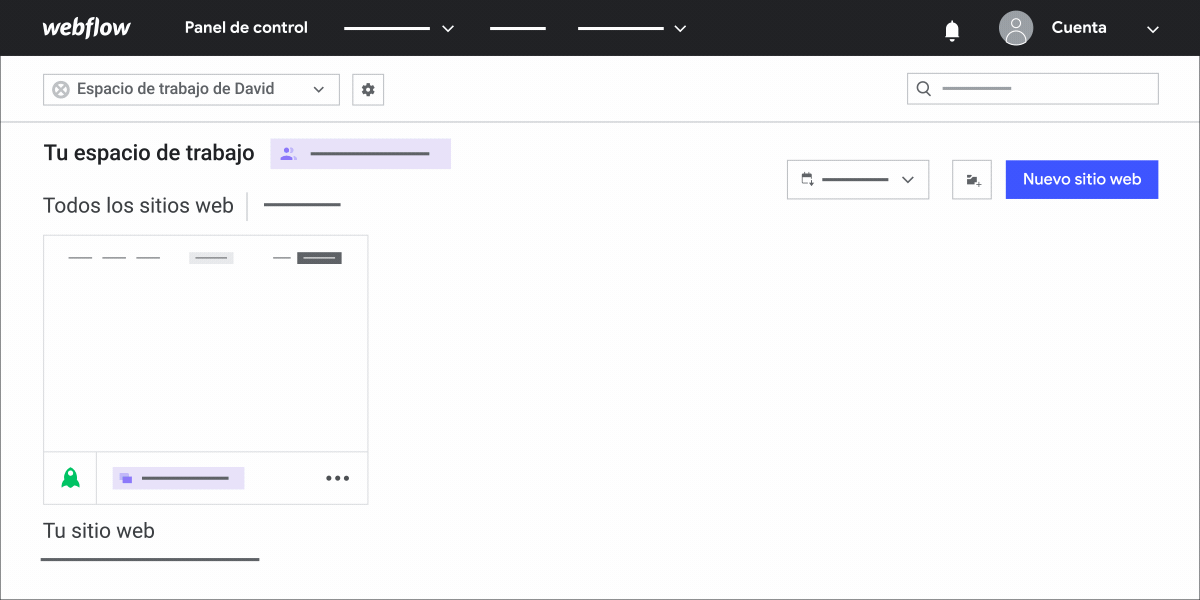Click the search magnifier icon
Image resolution: width=1200 pixels, height=600 pixels.
coord(922,88)
